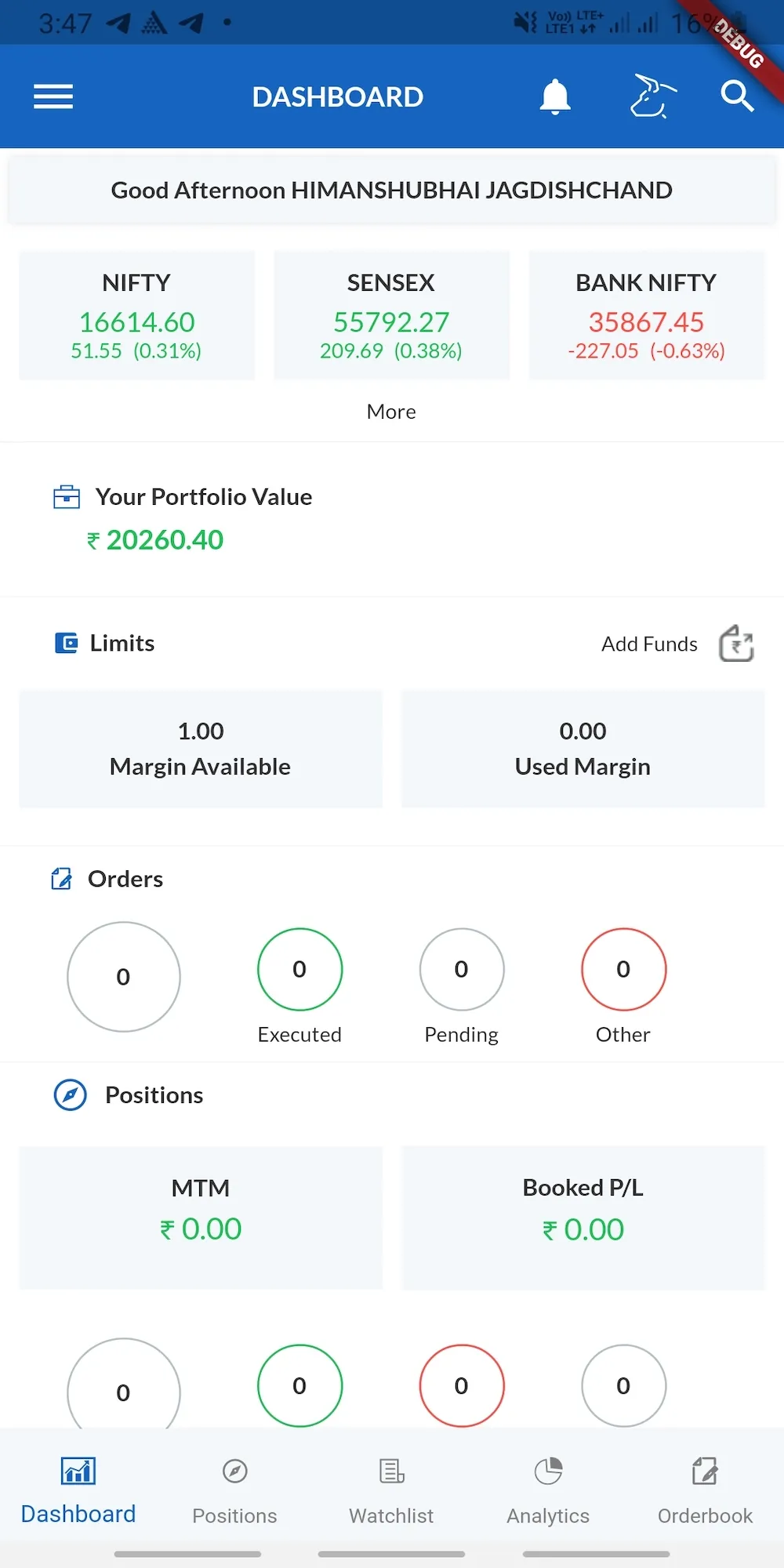Open the Analytics tab
This screenshot has width=784, height=1568.
pos(548,1490)
